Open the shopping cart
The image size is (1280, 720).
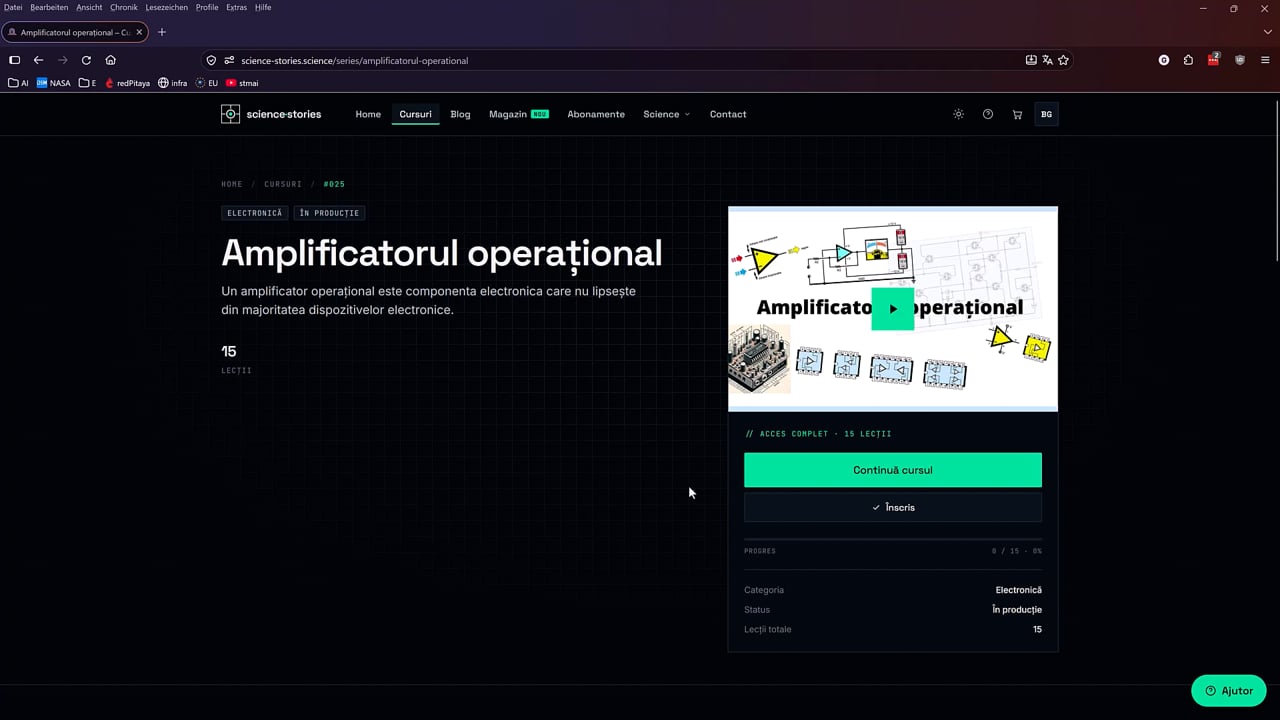point(1017,114)
